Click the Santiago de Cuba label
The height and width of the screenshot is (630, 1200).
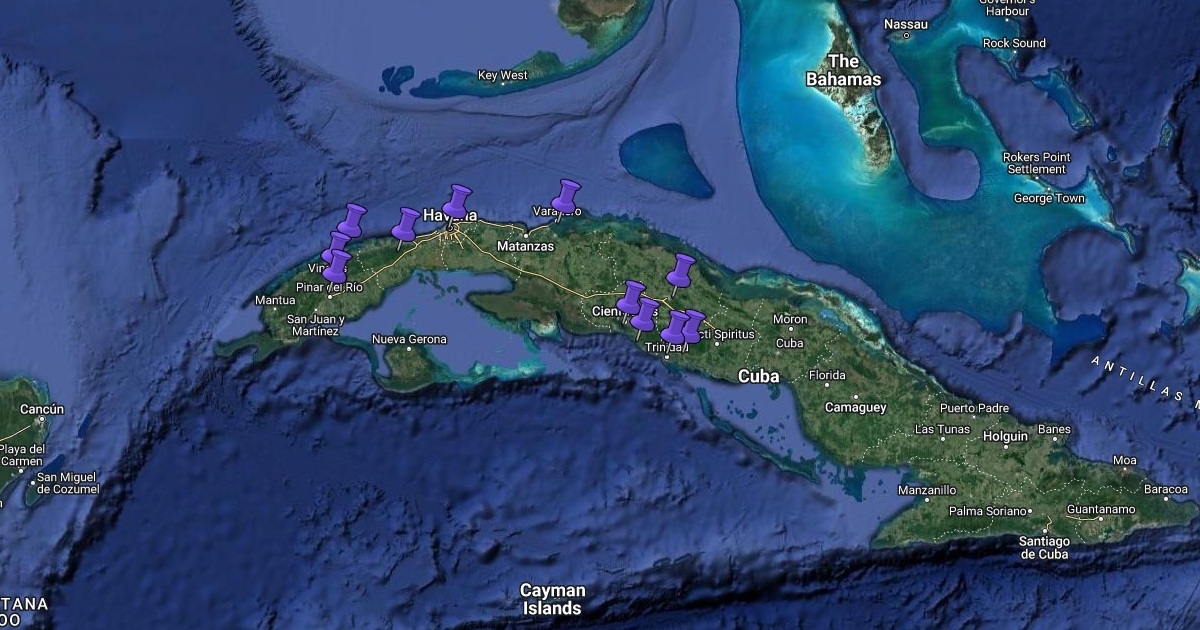click(x=1044, y=548)
